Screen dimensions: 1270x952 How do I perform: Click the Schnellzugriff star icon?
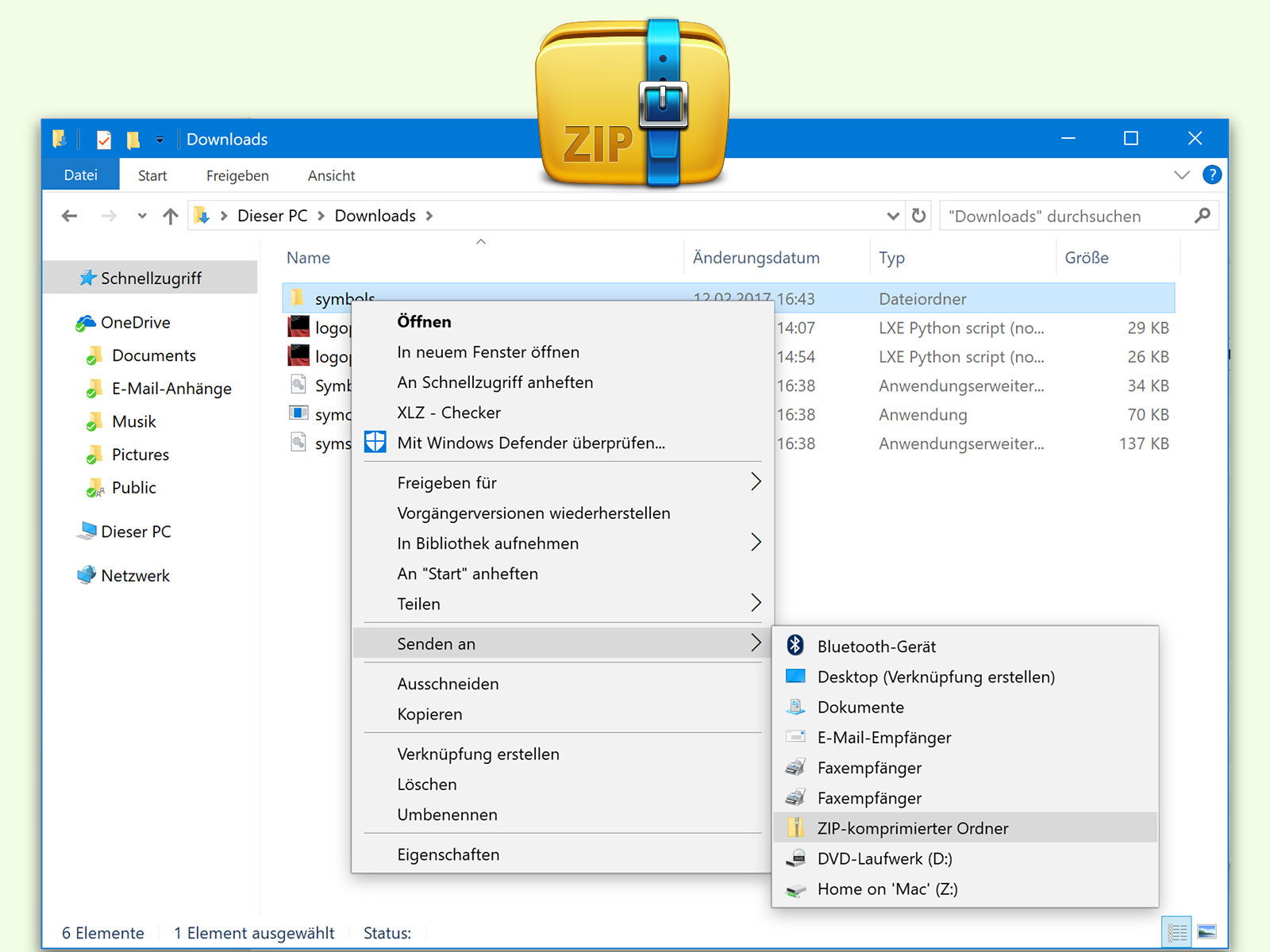pos(87,278)
